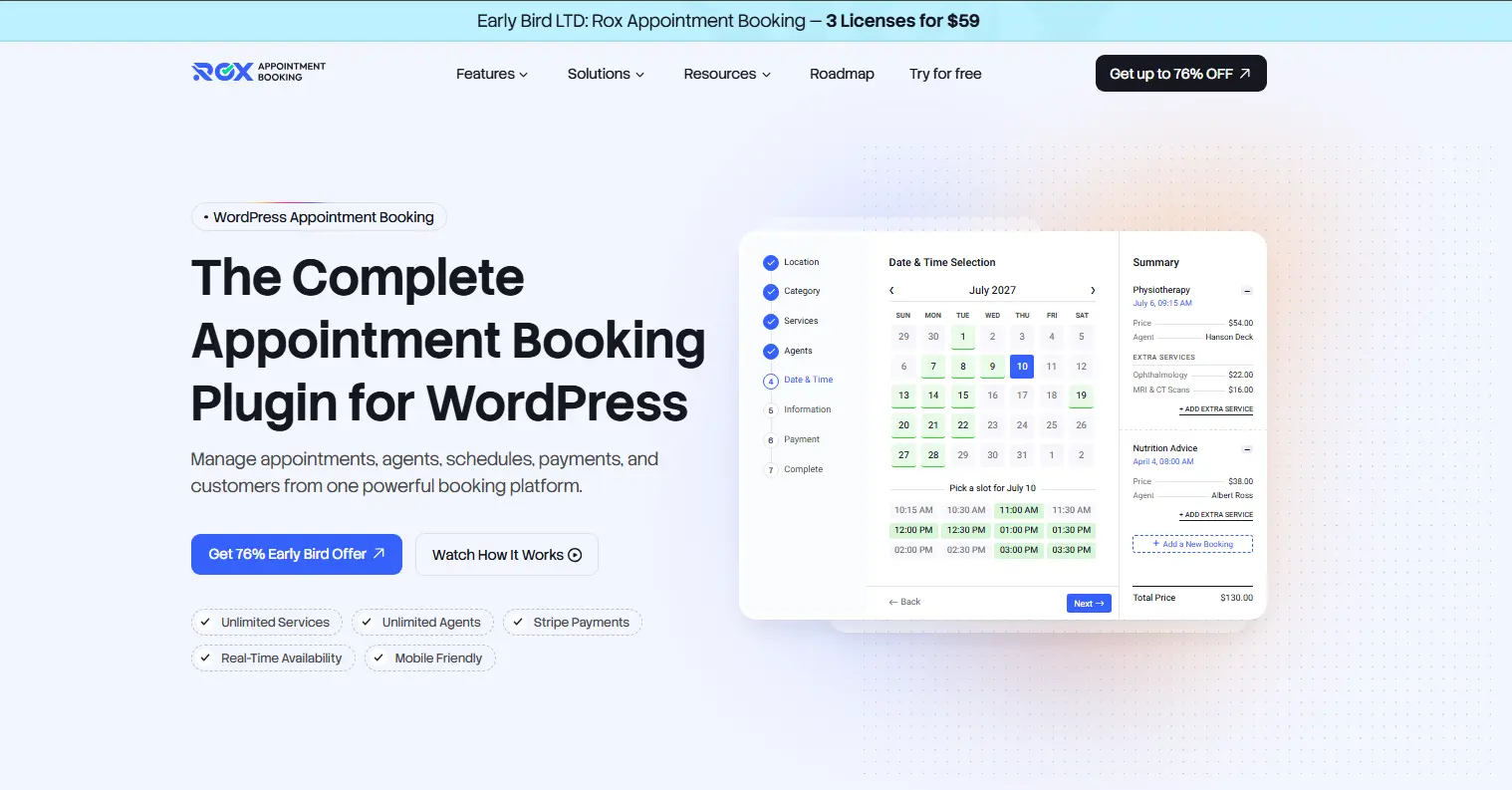This screenshot has height=790, width=1512.
Task: Click Get 76% Early Bird Offer
Action: [297, 554]
